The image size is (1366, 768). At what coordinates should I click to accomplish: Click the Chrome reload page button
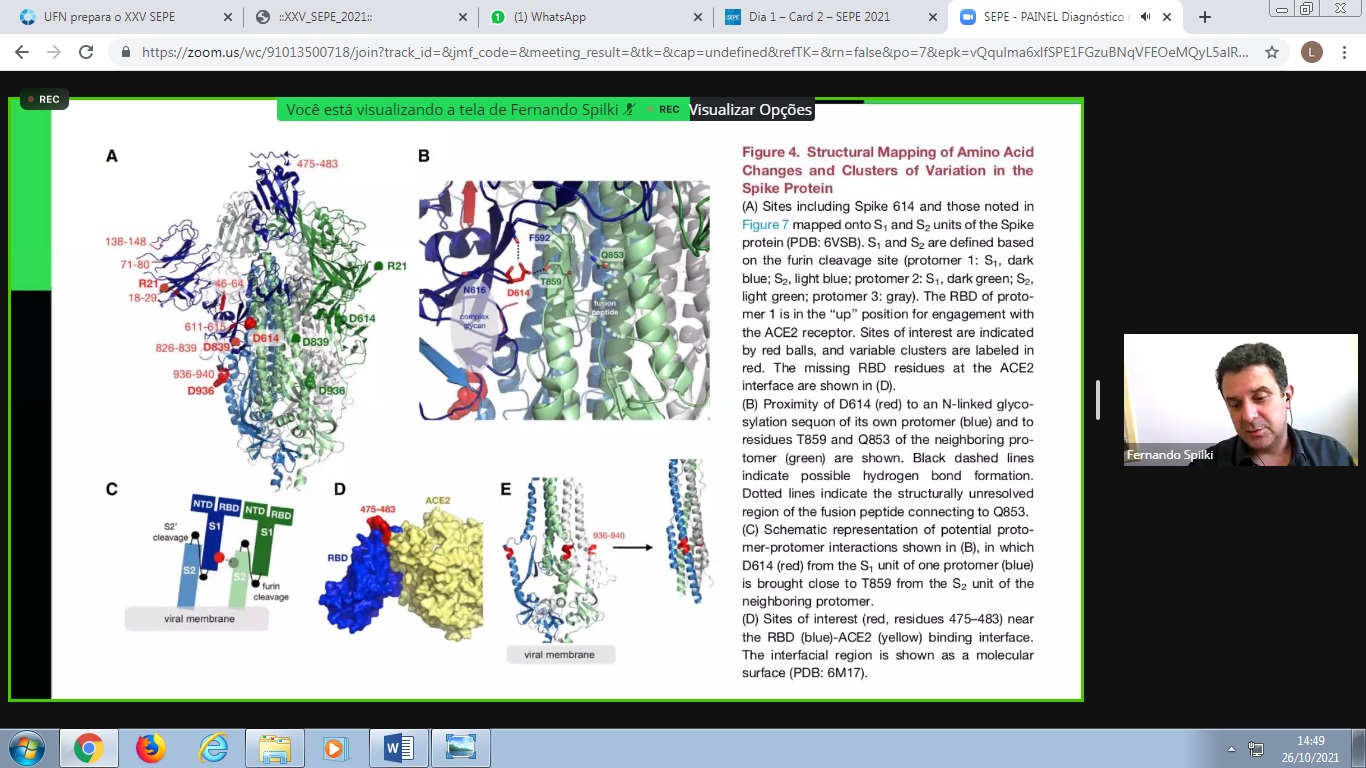tap(86, 52)
